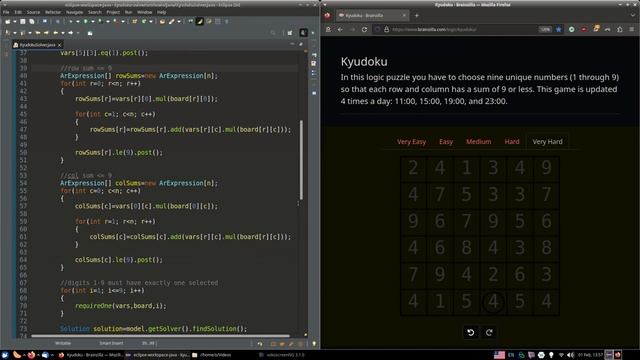Go forward in Eclipse navigation history

point(71,33)
